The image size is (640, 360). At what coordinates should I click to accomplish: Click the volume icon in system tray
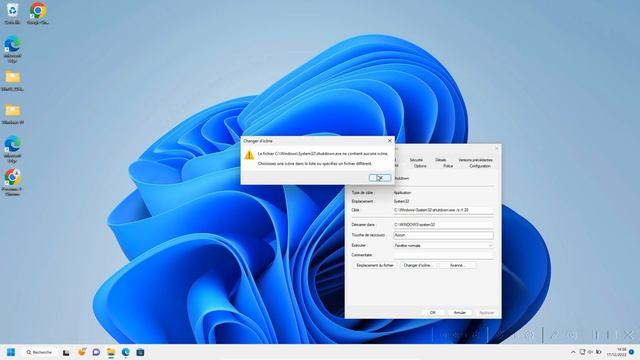pos(590,352)
